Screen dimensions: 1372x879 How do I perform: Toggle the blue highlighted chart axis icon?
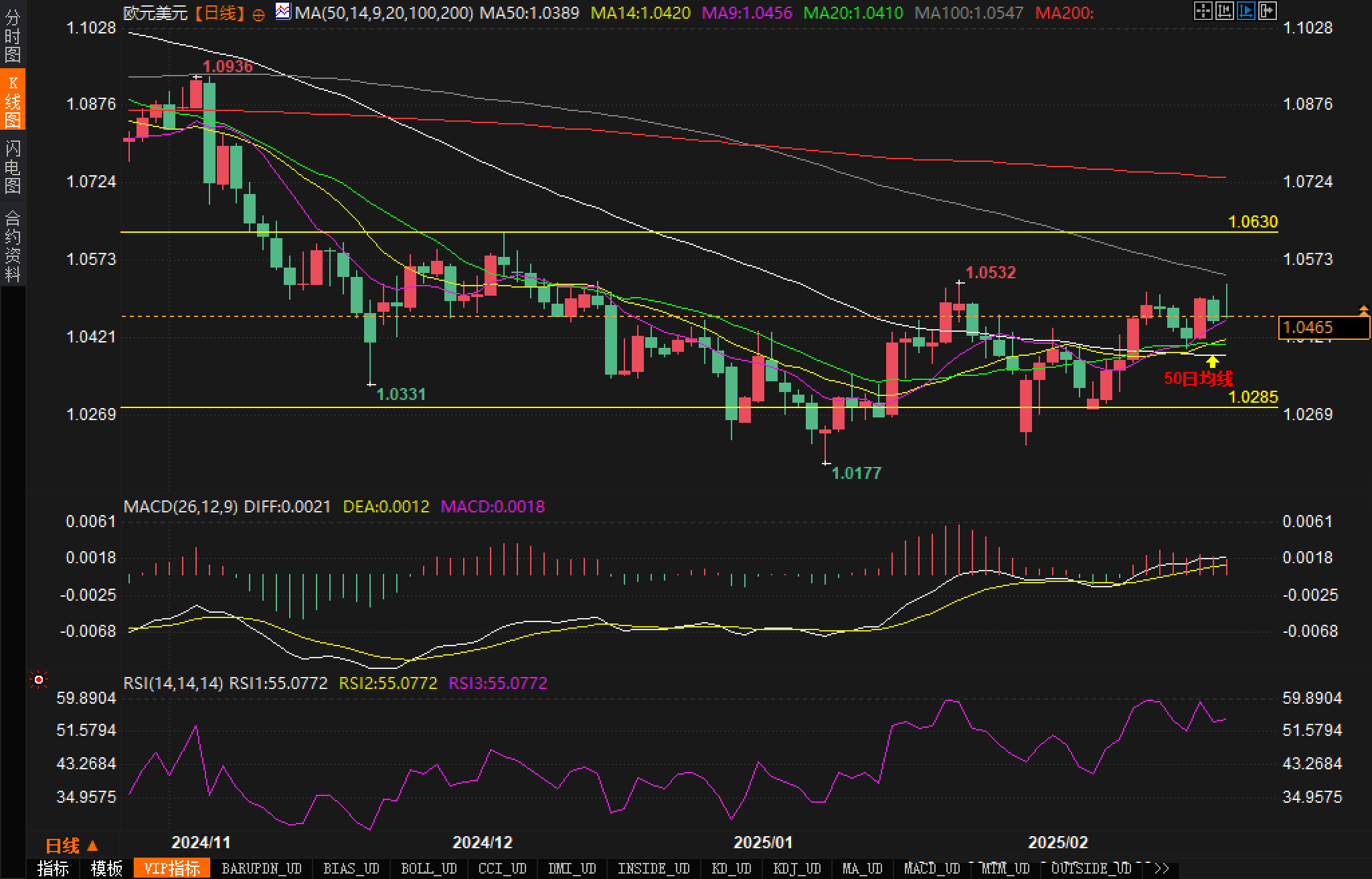pyautogui.click(x=1246, y=11)
